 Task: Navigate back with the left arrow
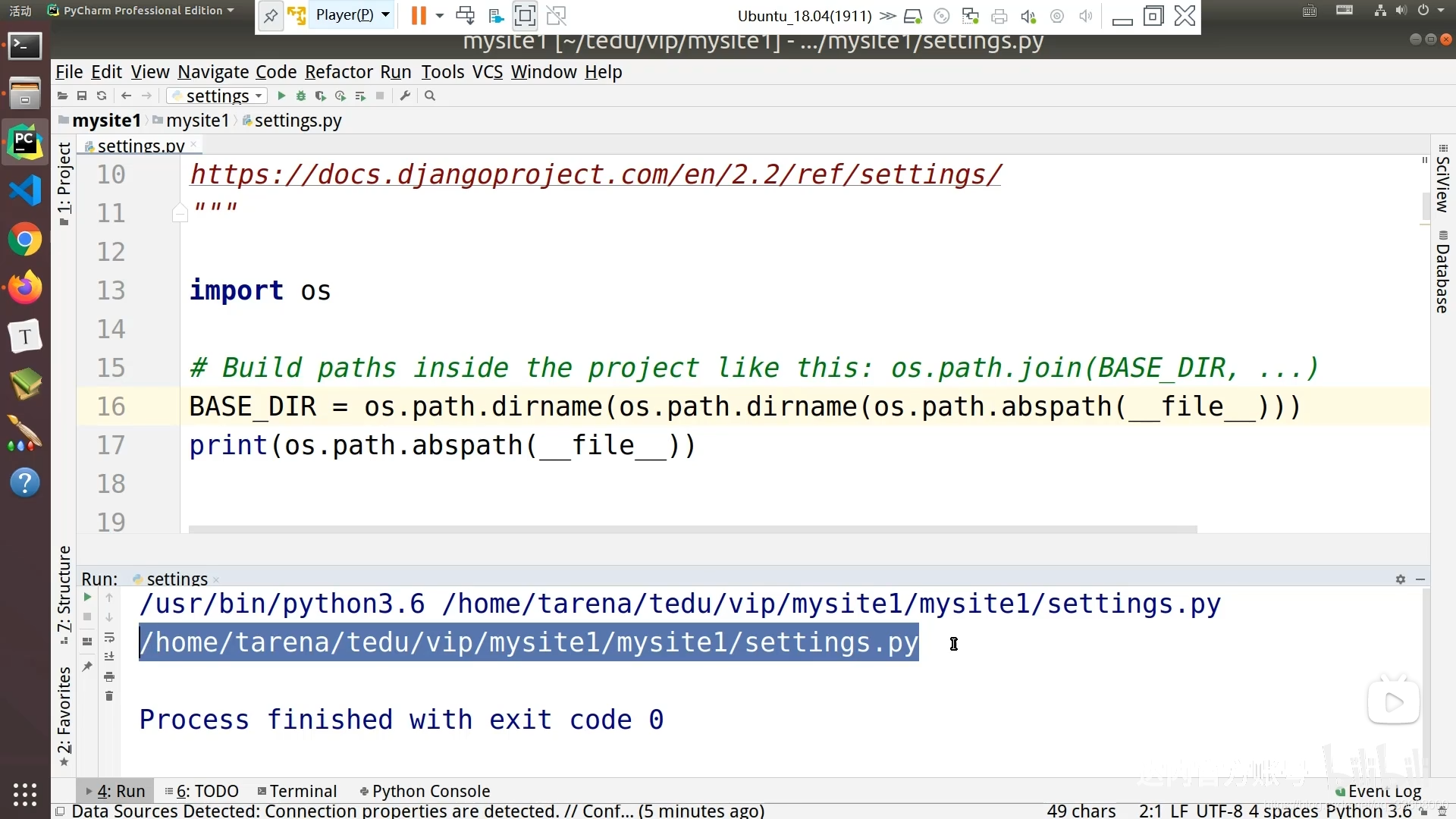pos(127,96)
